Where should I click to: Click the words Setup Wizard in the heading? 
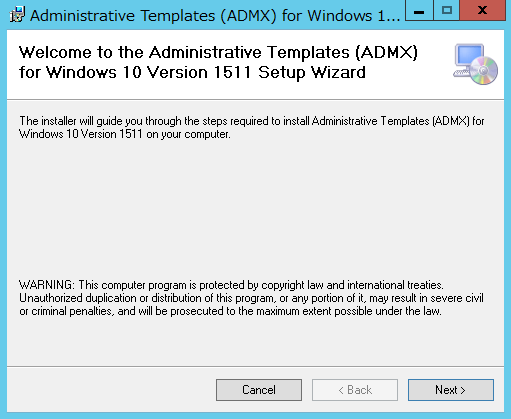click(x=312, y=72)
